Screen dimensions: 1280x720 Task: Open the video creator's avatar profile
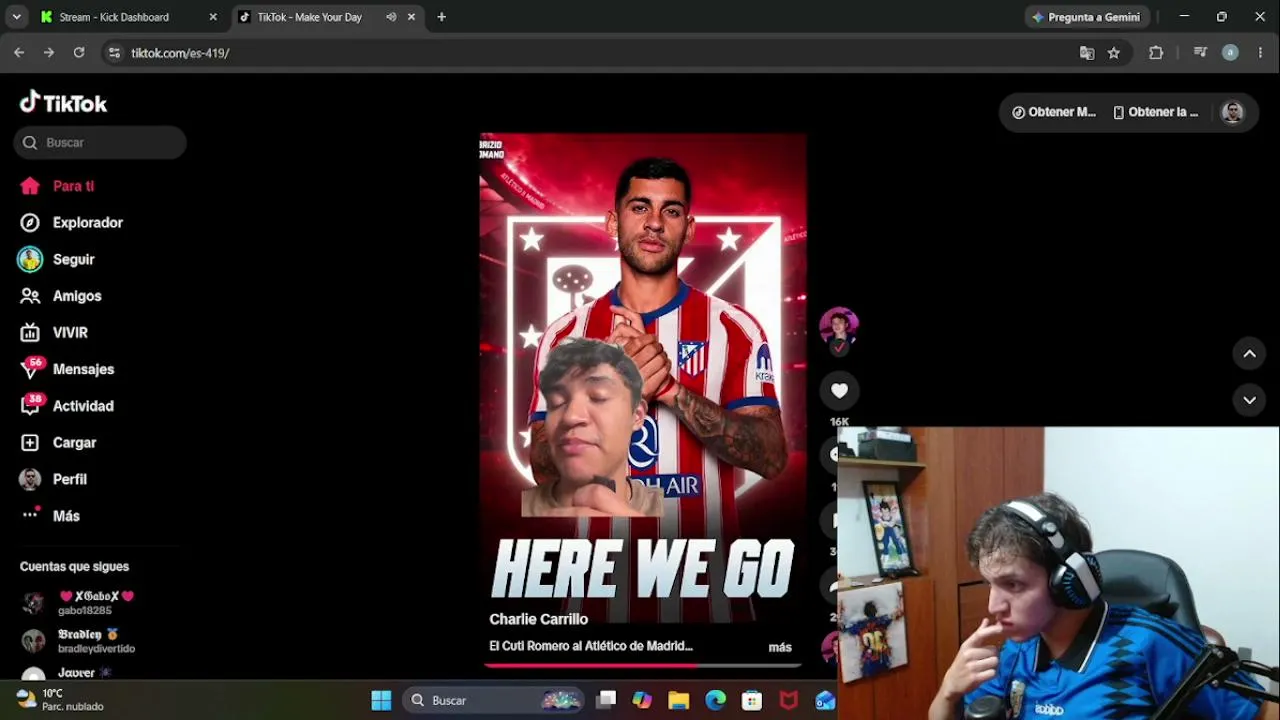click(x=839, y=327)
